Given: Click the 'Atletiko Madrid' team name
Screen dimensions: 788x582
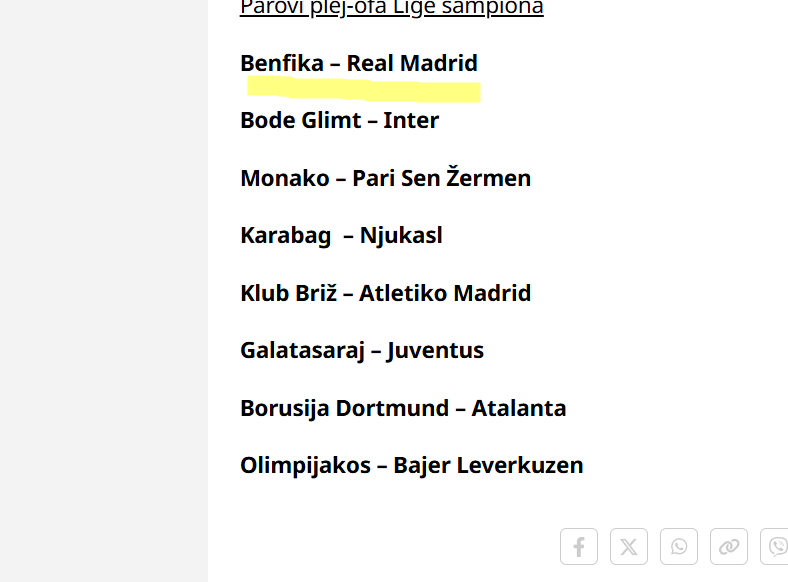Looking at the screenshot, I should pyautogui.click(x=445, y=294).
